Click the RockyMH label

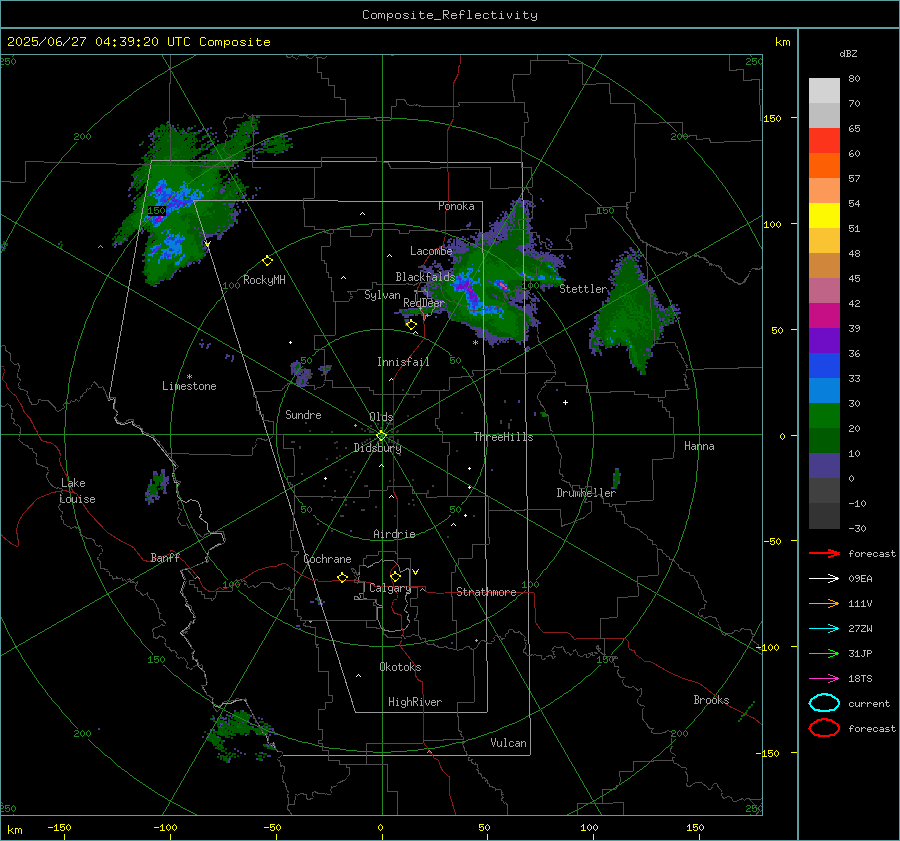264,280
